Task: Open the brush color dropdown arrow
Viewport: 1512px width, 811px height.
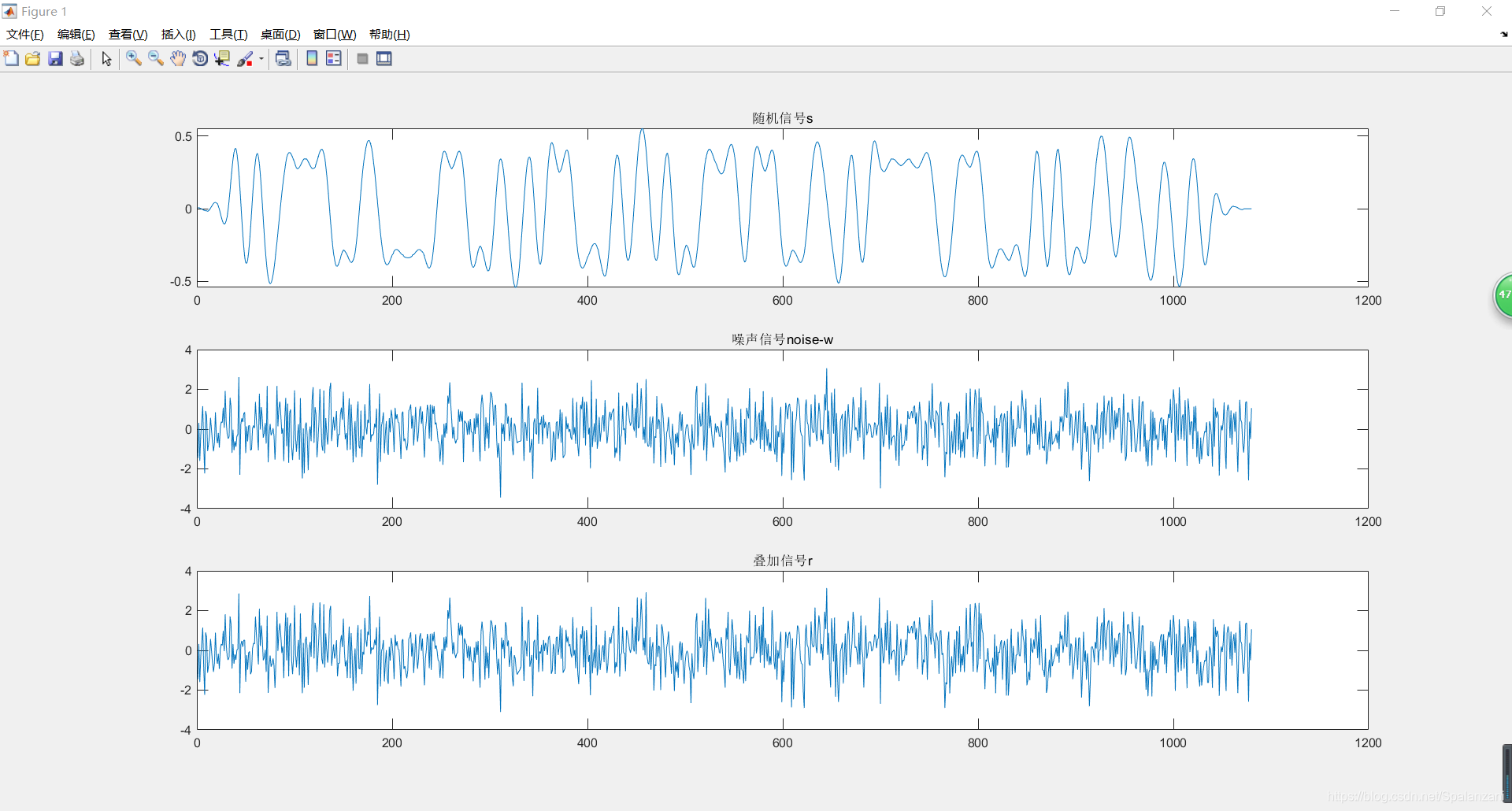Action: tap(261, 59)
